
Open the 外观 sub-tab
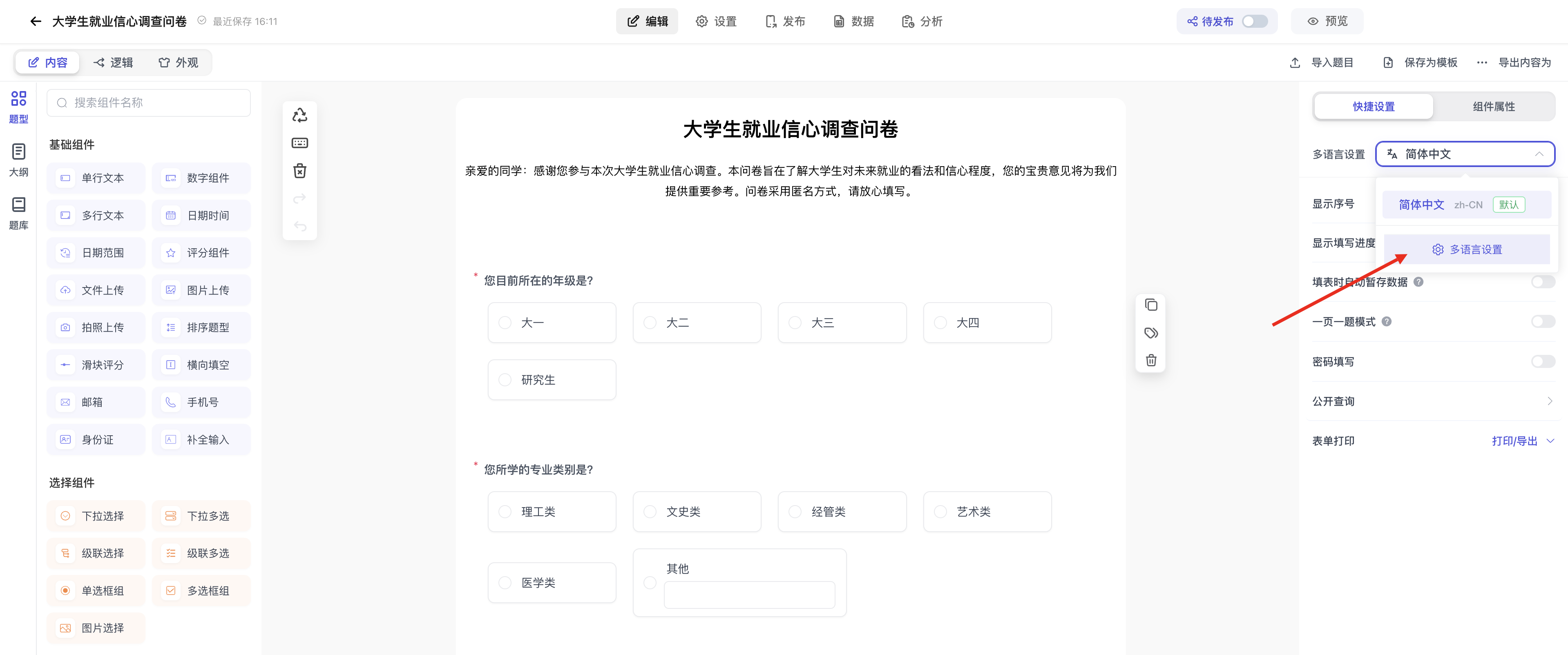pos(179,62)
